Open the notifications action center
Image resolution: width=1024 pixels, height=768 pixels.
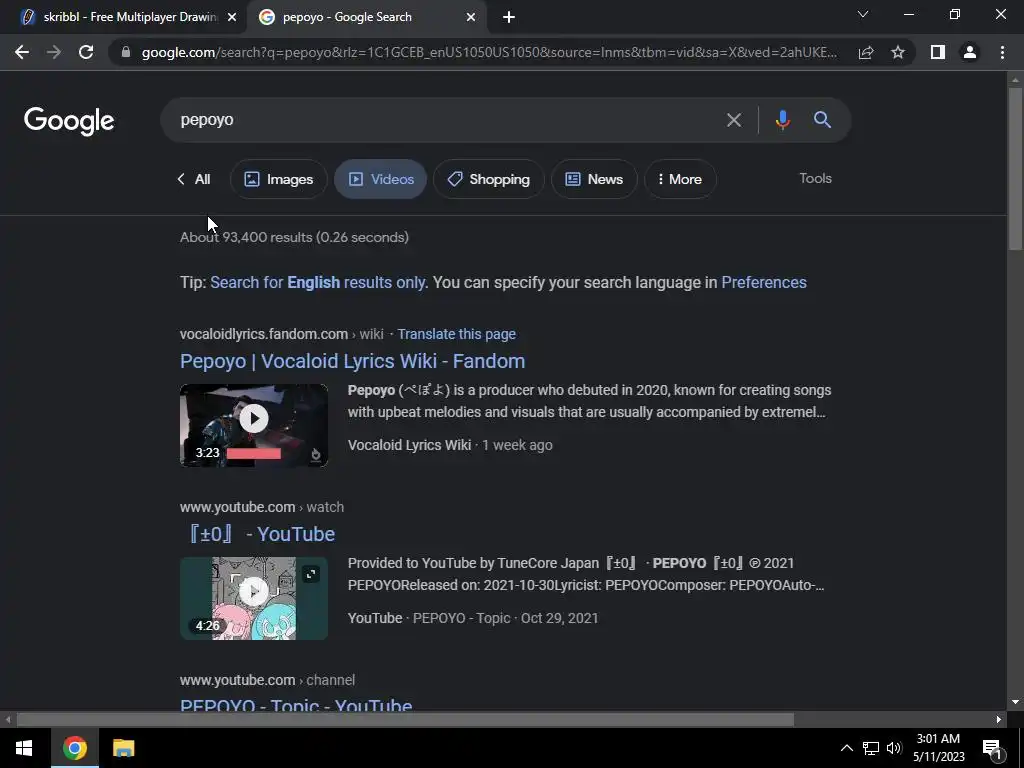992,748
